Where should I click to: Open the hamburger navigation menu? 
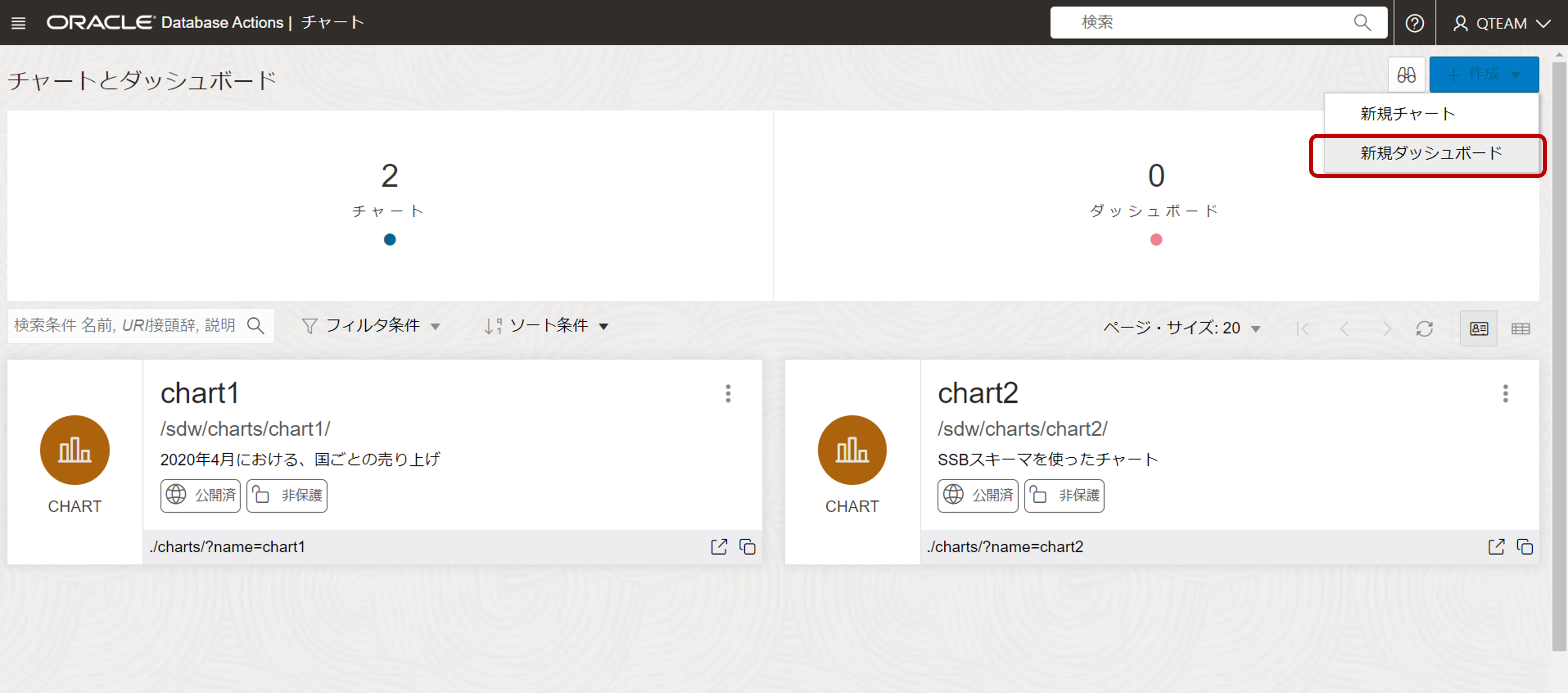pyautogui.click(x=18, y=23)
